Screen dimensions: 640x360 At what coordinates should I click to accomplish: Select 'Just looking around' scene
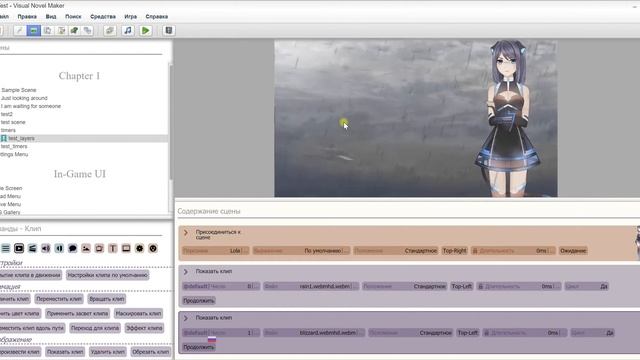coord(24,98)
